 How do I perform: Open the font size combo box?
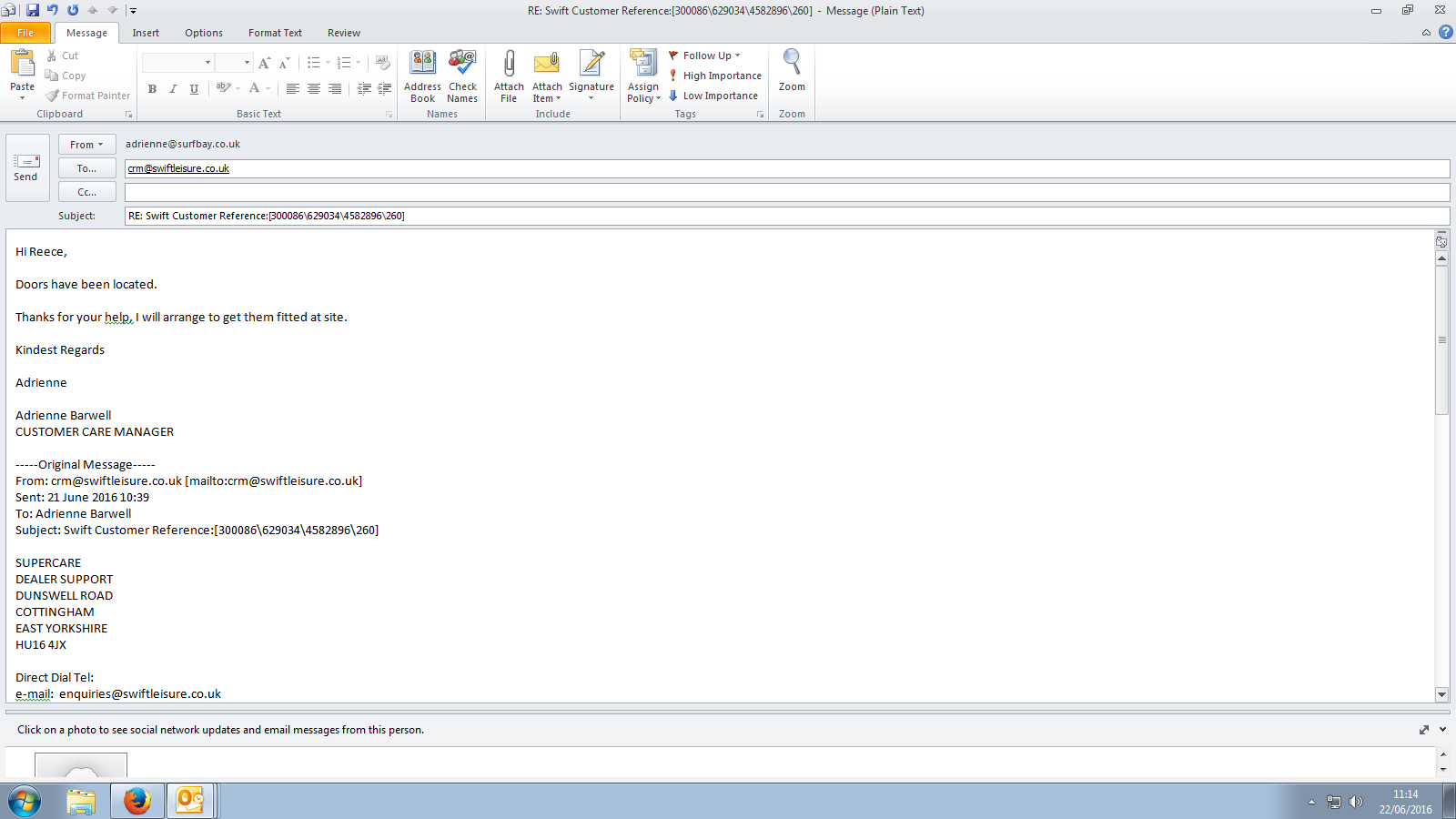pos(233,63)
